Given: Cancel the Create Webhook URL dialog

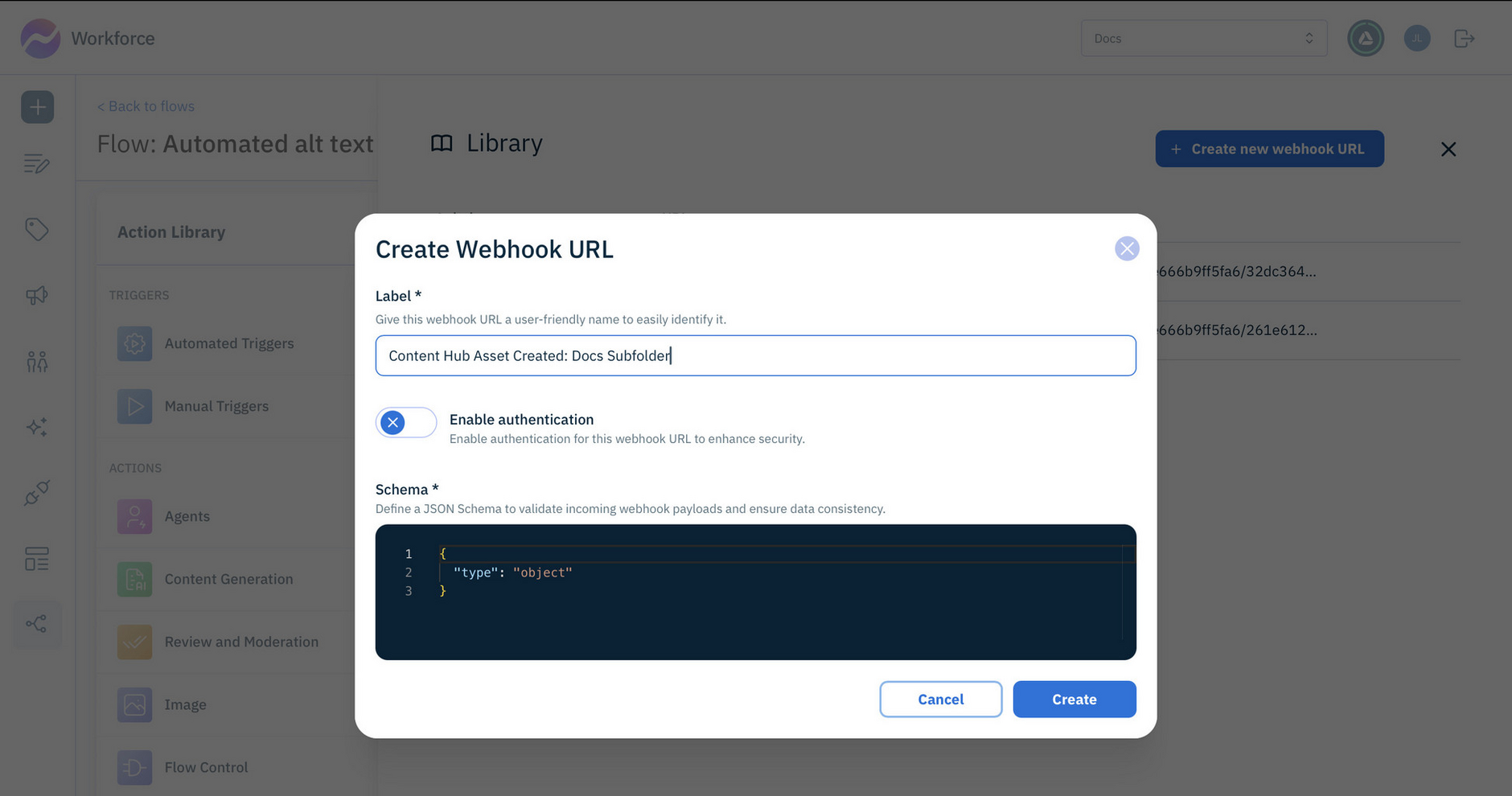Looking at the screenshot, I should coord(940,699).
